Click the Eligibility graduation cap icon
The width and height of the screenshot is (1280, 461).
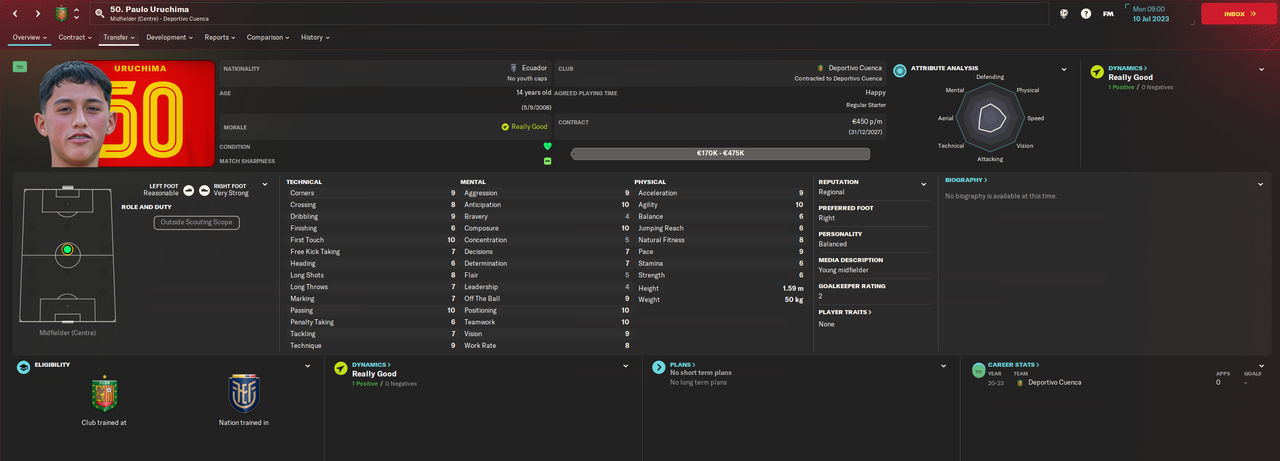click(x=23, y=368)
